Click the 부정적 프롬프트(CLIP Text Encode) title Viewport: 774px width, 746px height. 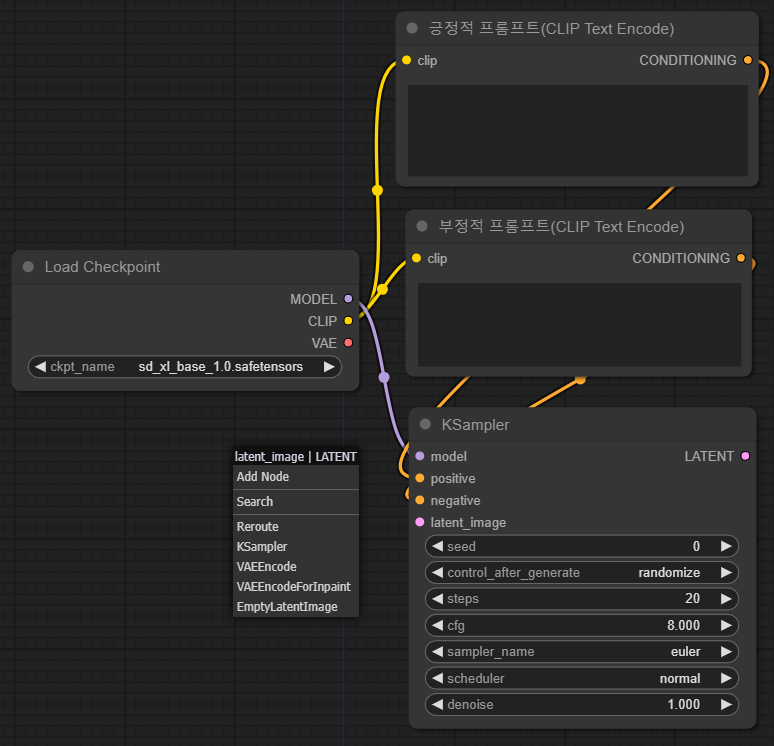[x=561, y=227]
